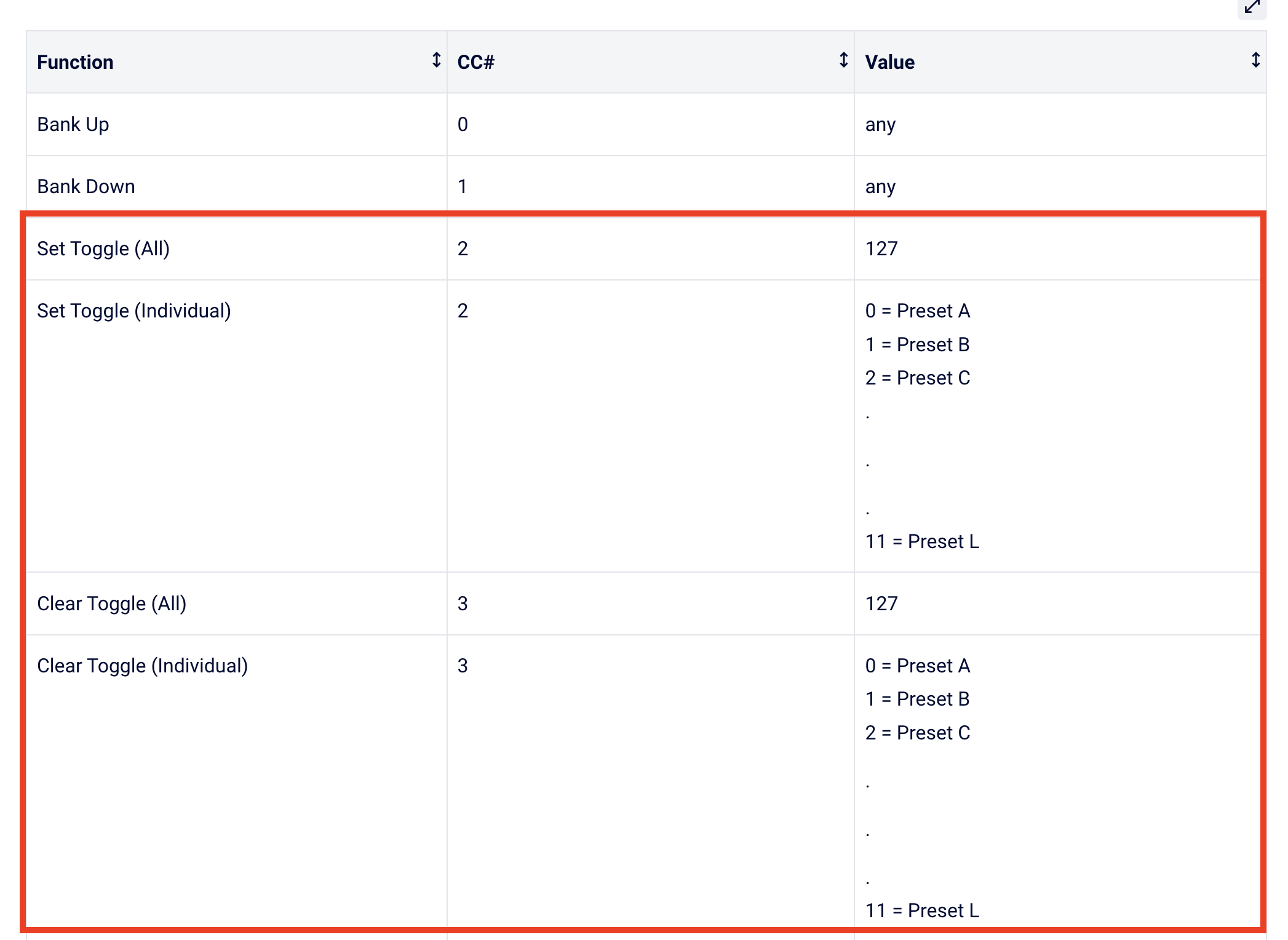Click the Value column header
1288x940 pixels.
(889, 62)
